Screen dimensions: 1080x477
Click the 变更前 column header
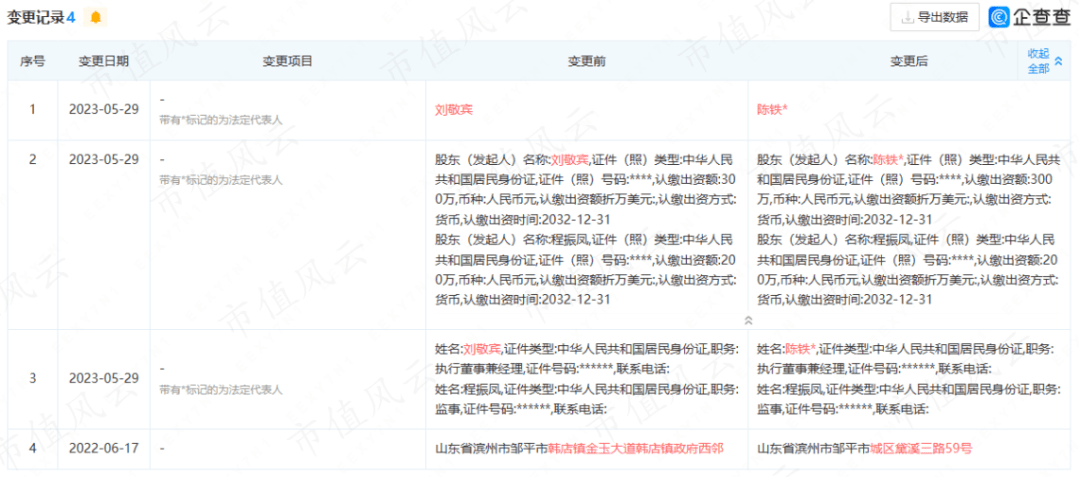(586, 61)
